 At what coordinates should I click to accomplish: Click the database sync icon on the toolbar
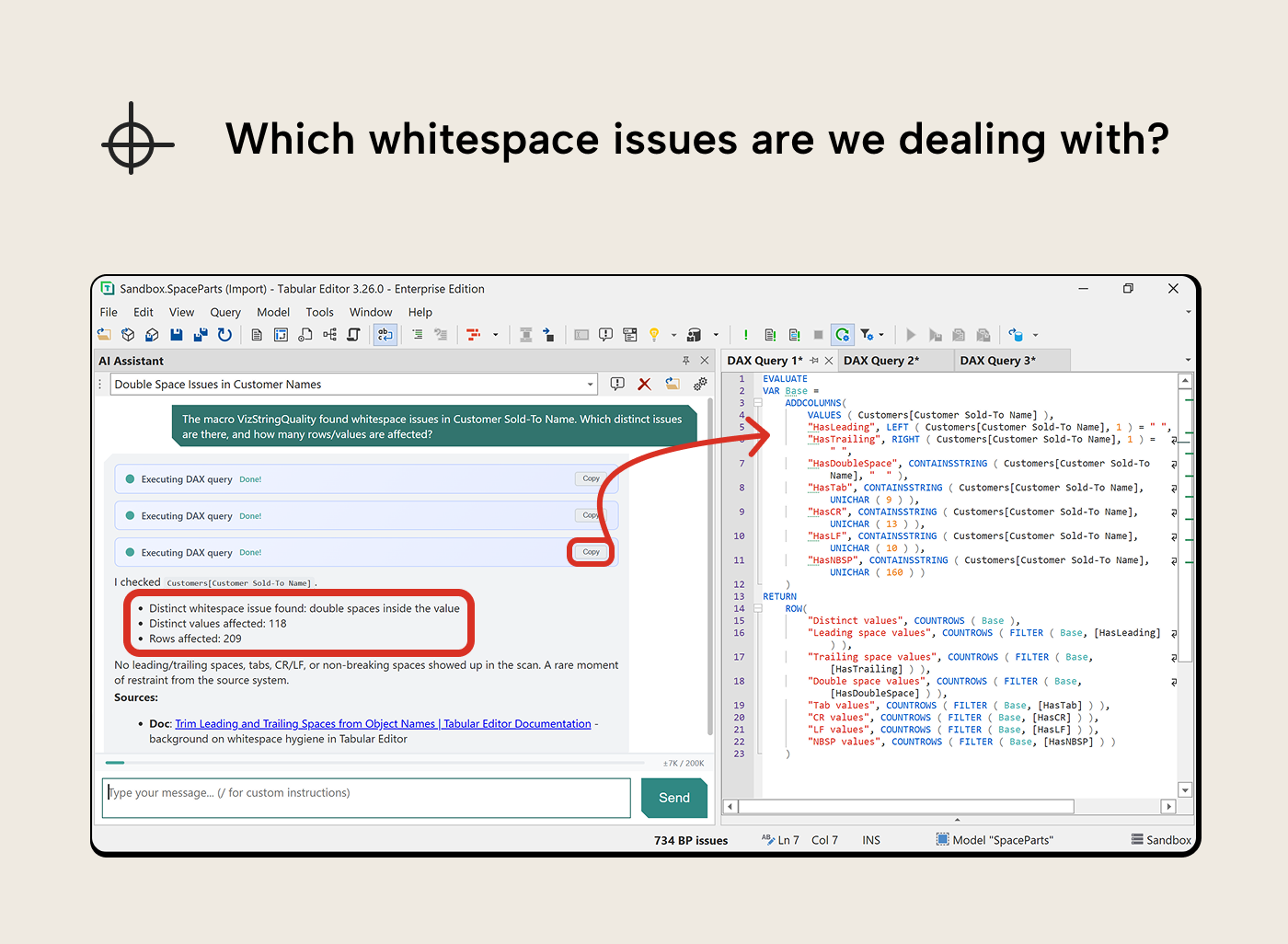[1016, 334]
